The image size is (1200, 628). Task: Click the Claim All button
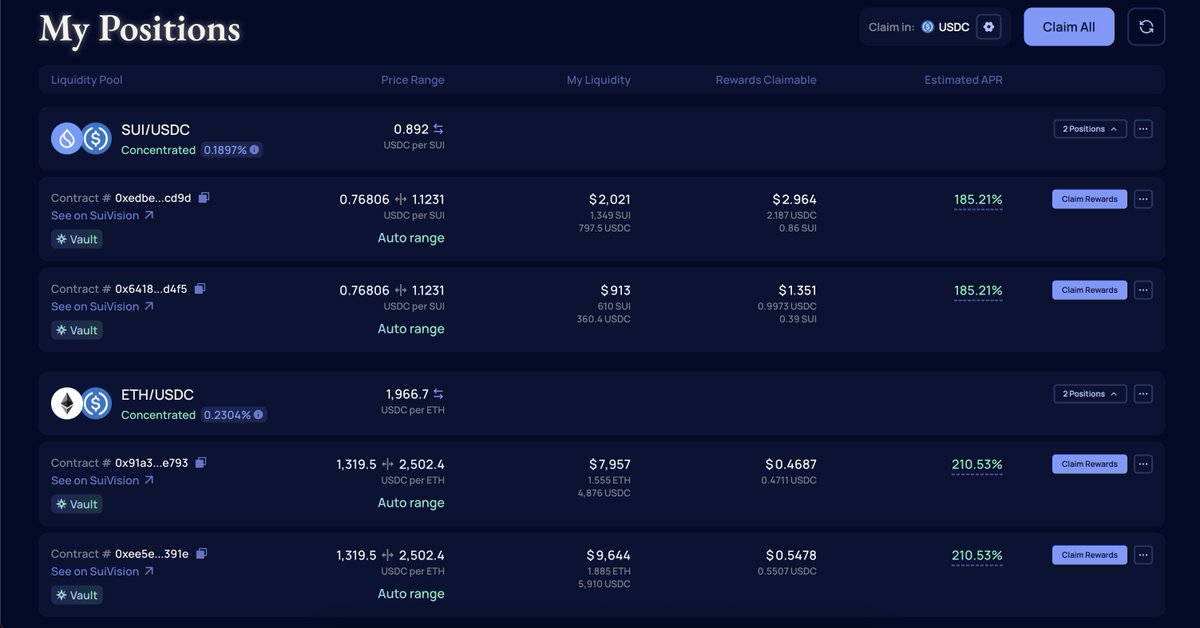point(1069,27)
